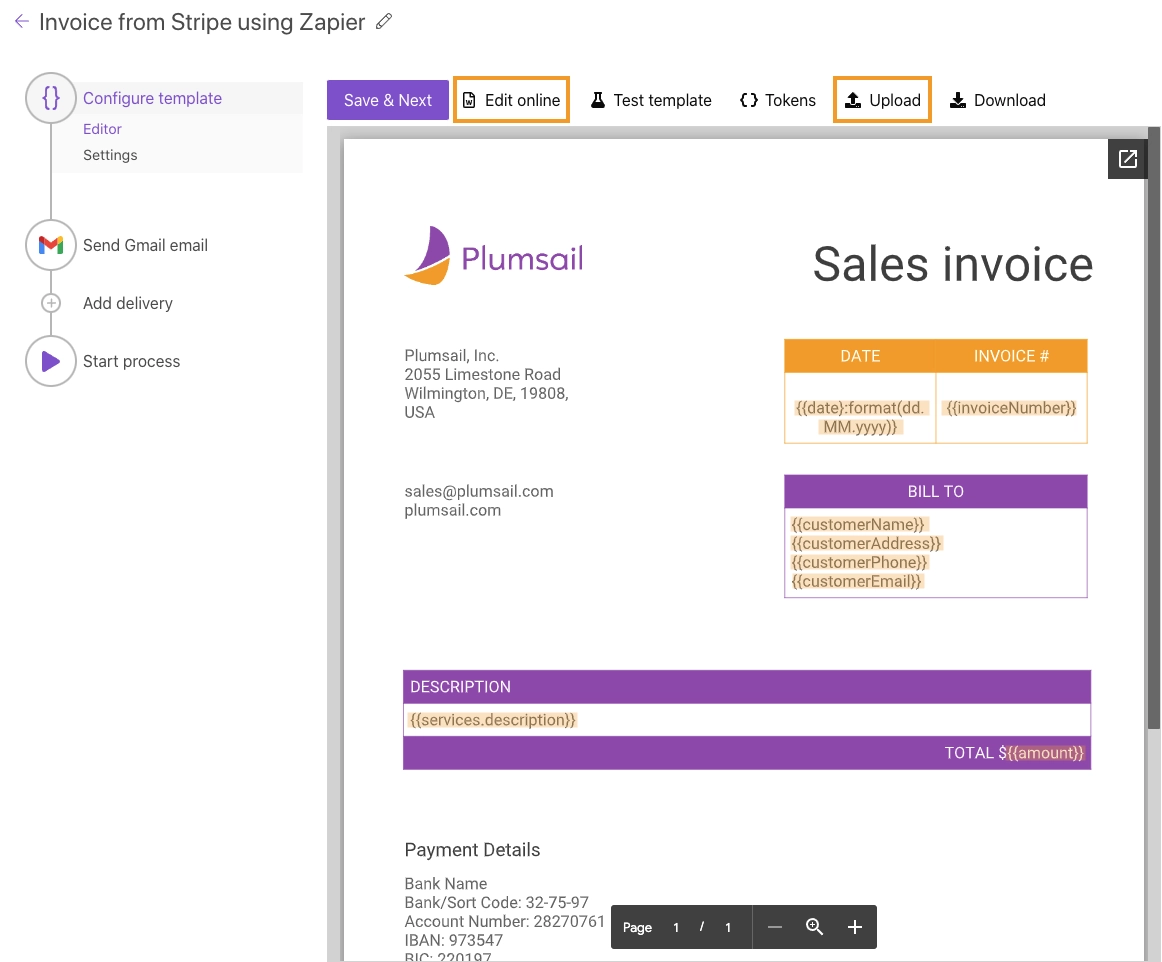Click the {{customerAddress}} token
1162x962 pixels.
coord(866,543)
